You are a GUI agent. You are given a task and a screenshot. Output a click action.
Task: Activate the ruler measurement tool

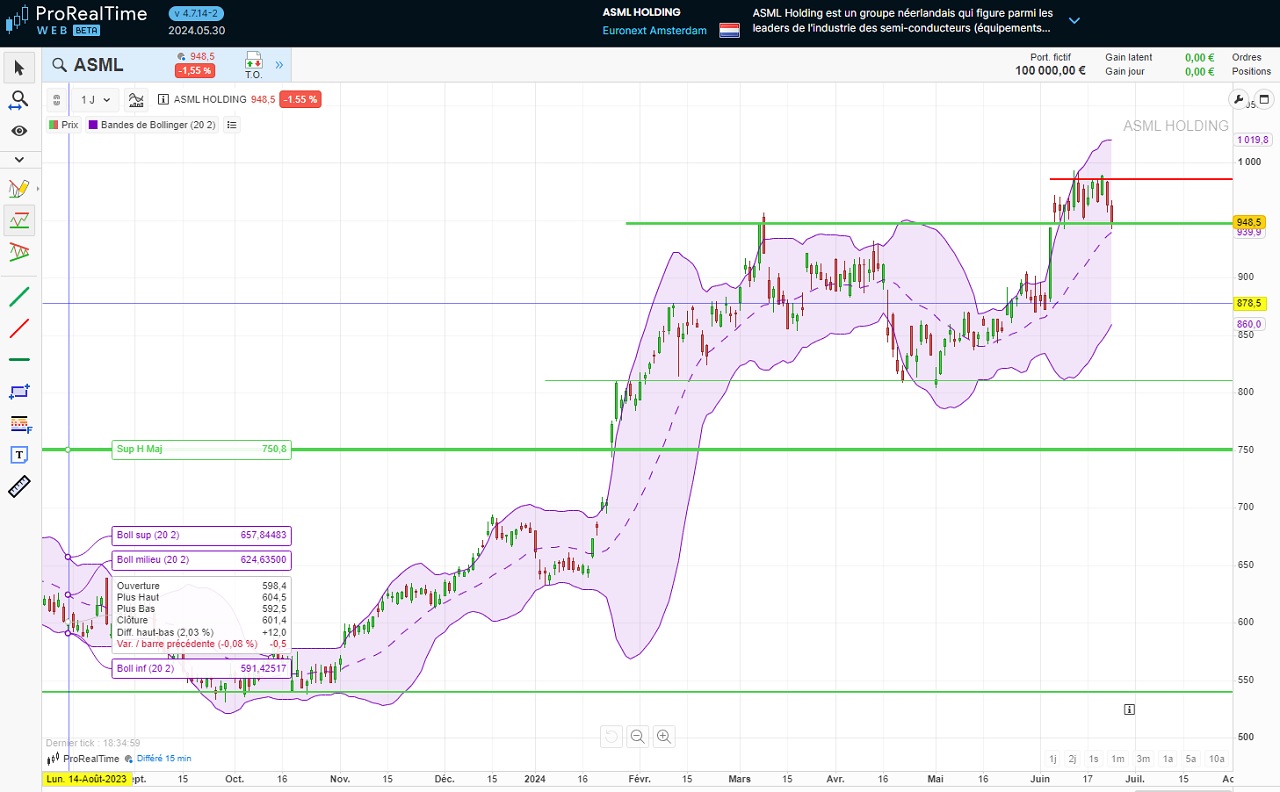(19, 487)
